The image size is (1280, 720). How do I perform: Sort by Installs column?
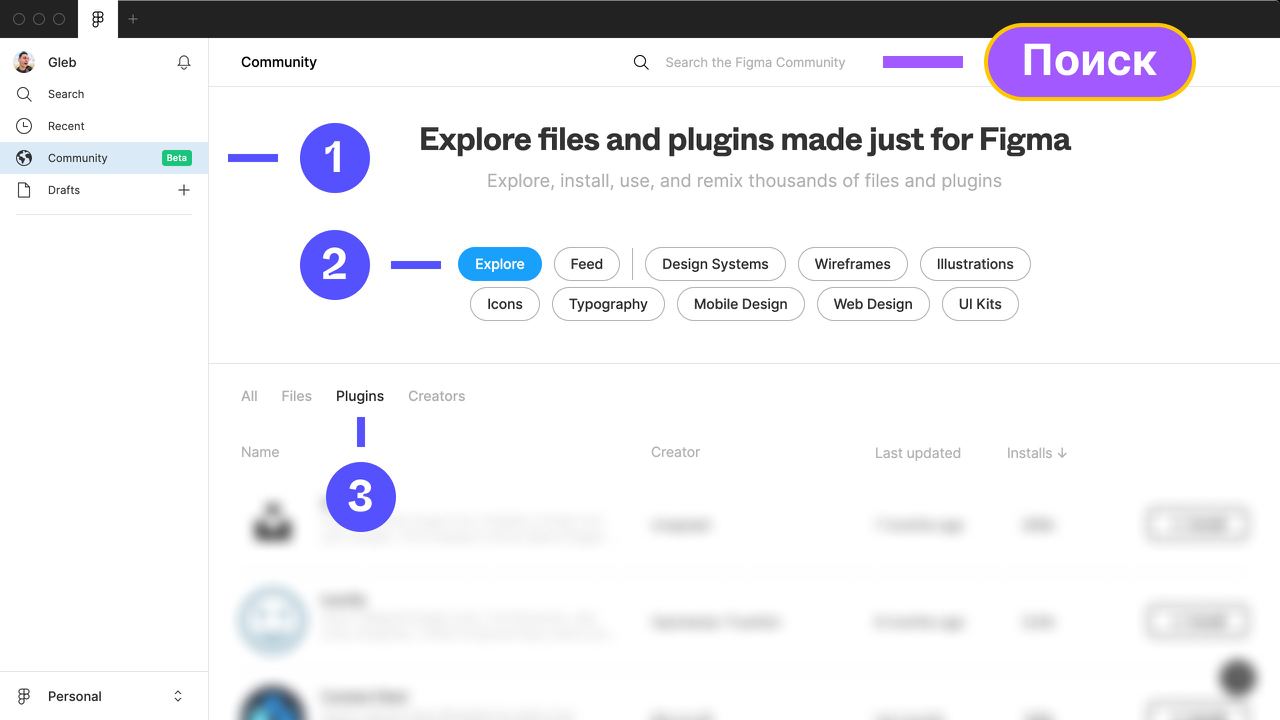click(1037, 453)
